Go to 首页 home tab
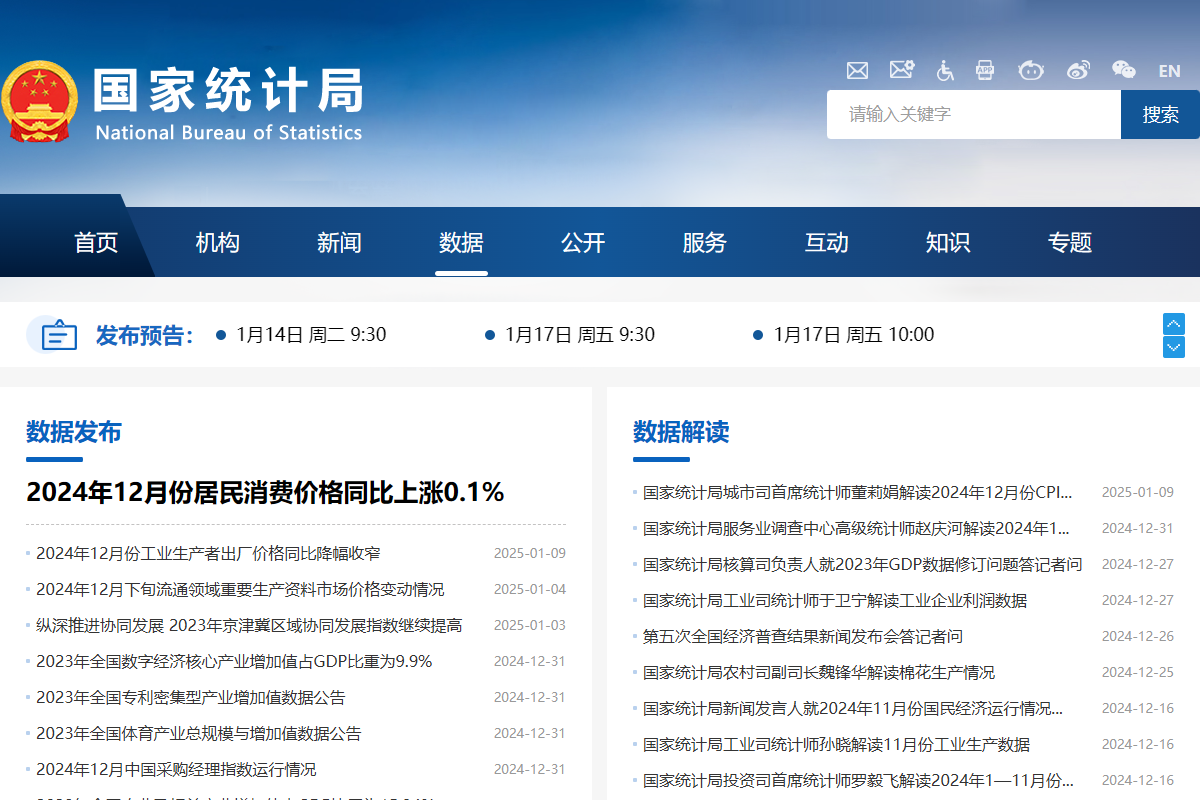Viewport: 1200px width, 800px height. [x=95, y=242]
